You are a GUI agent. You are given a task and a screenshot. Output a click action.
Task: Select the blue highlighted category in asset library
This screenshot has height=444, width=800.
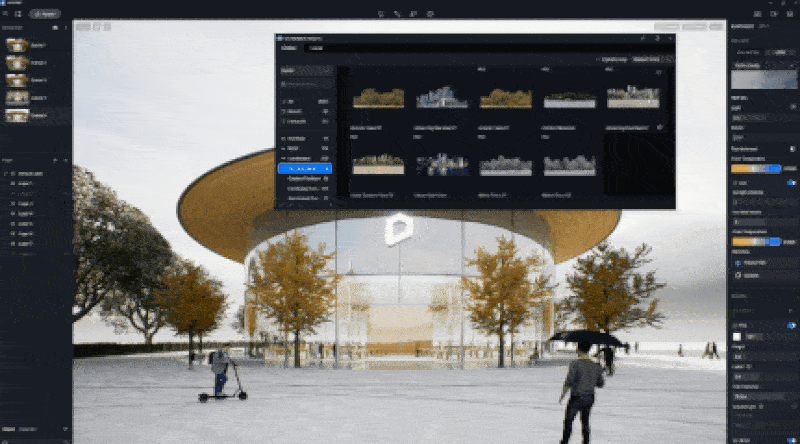coord(305,168)
